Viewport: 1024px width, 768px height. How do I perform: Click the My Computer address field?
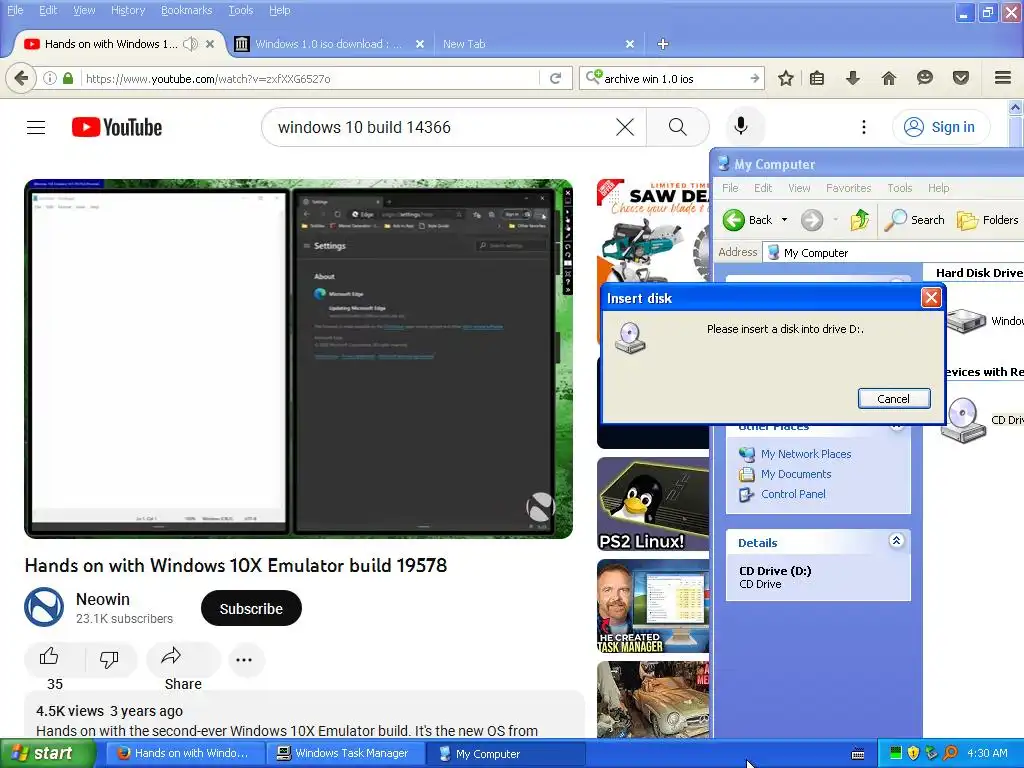click(895, 253)
